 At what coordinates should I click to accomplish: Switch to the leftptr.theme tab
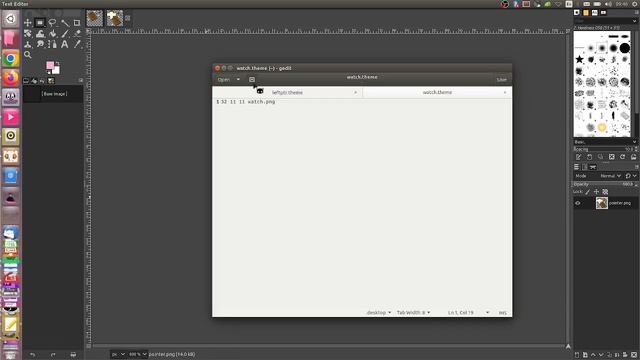[x=287, y=93]
